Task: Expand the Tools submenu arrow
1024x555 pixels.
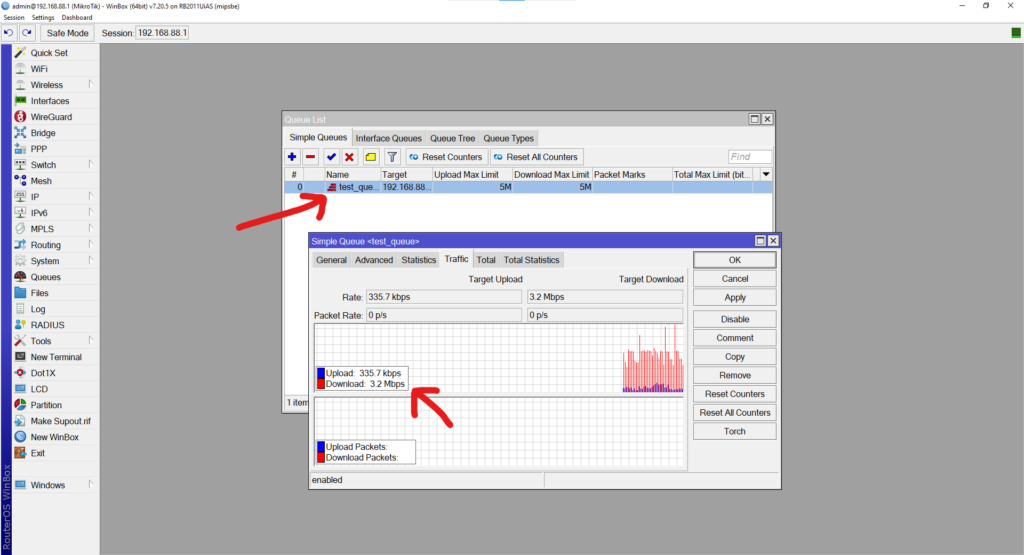Action: coord(91,341)
